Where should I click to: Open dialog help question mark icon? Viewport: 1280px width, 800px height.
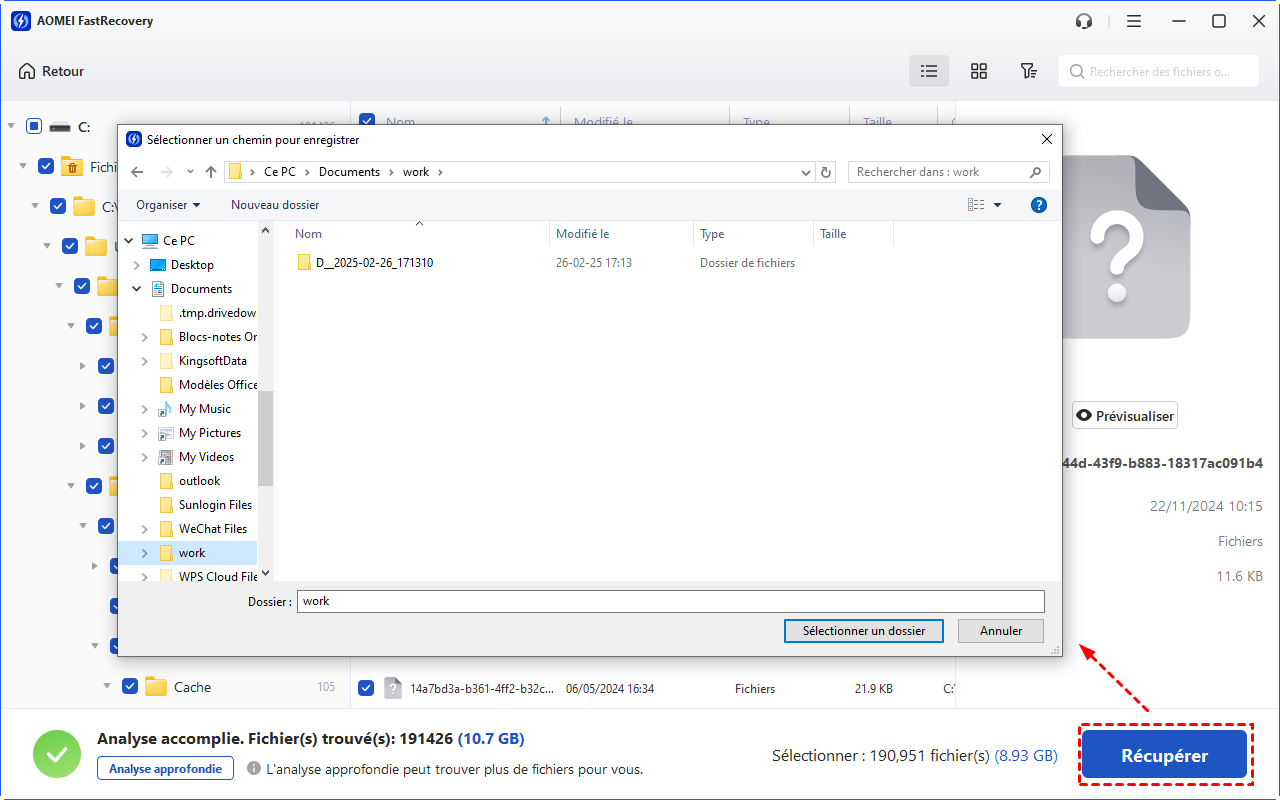1039,205
